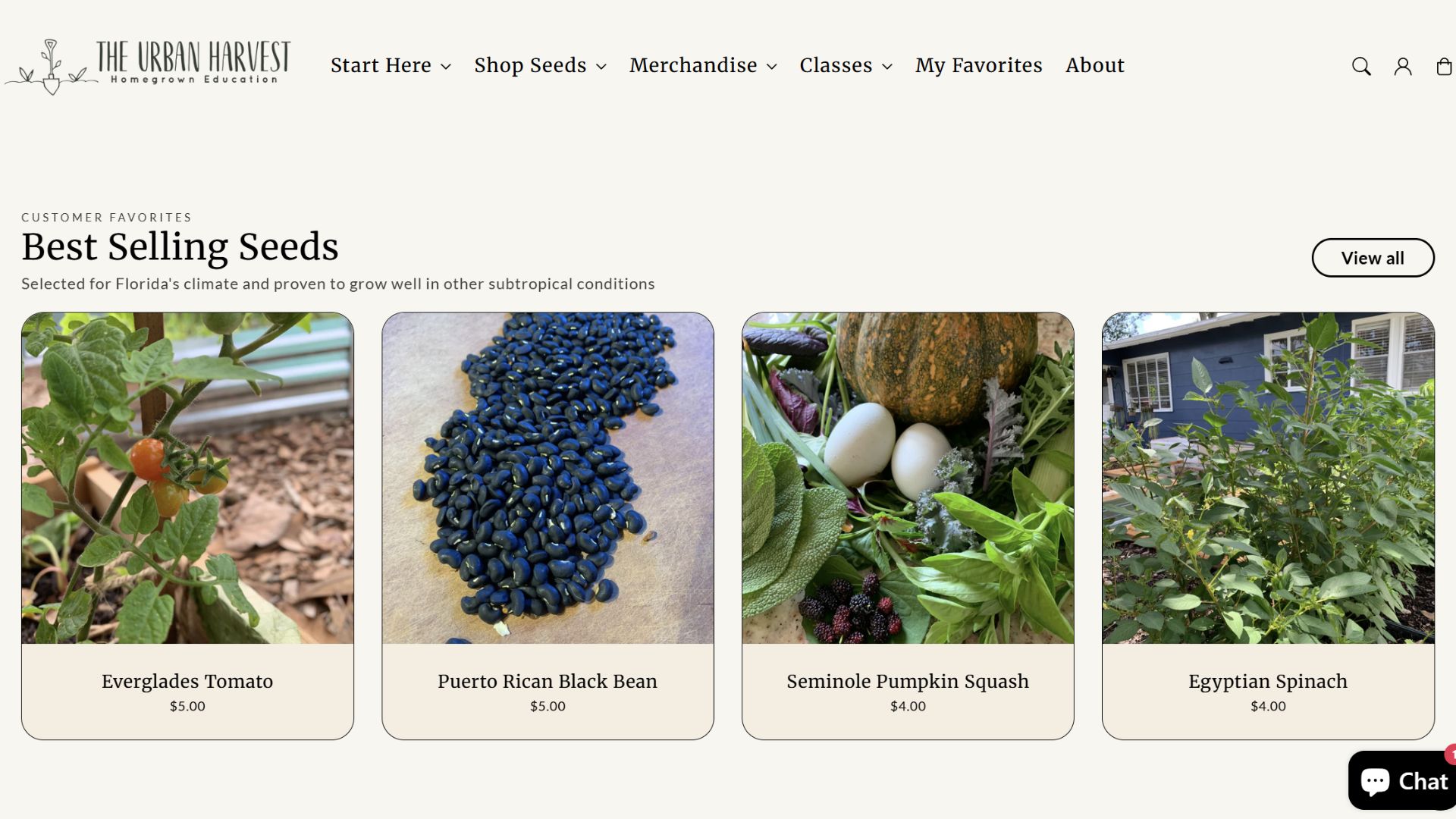Screen dimensions: 1456x819
Task: Open the shopping bag cart icon
Action: click(1444, 67)
